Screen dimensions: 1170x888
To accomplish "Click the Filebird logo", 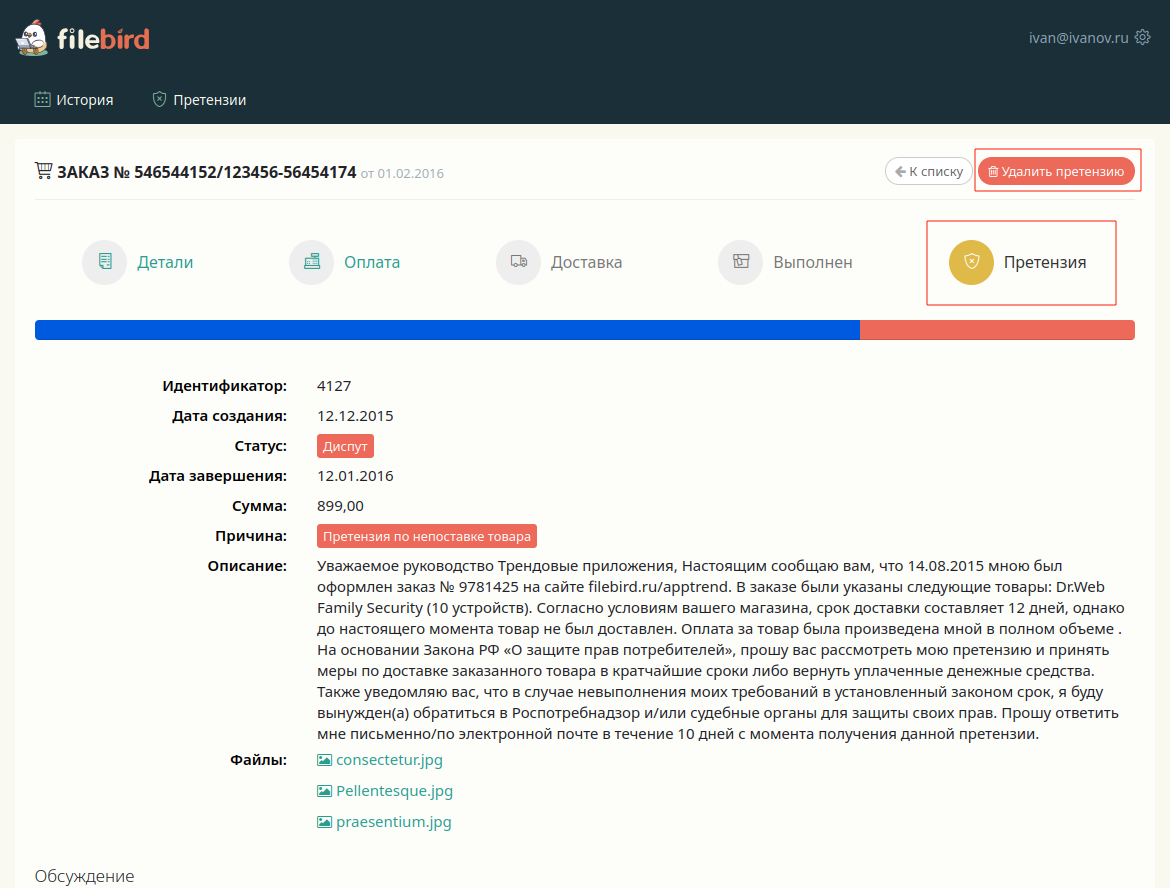I will (83, 39).
